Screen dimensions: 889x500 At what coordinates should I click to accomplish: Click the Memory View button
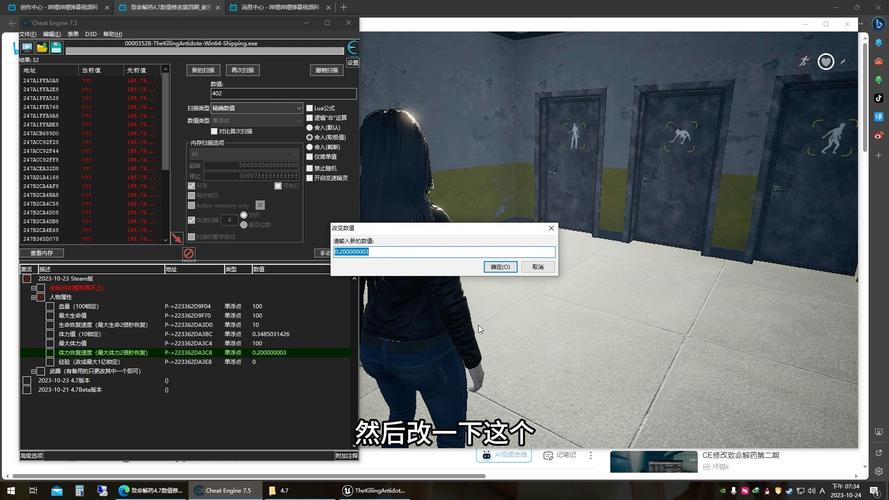(x=41, y=253)
